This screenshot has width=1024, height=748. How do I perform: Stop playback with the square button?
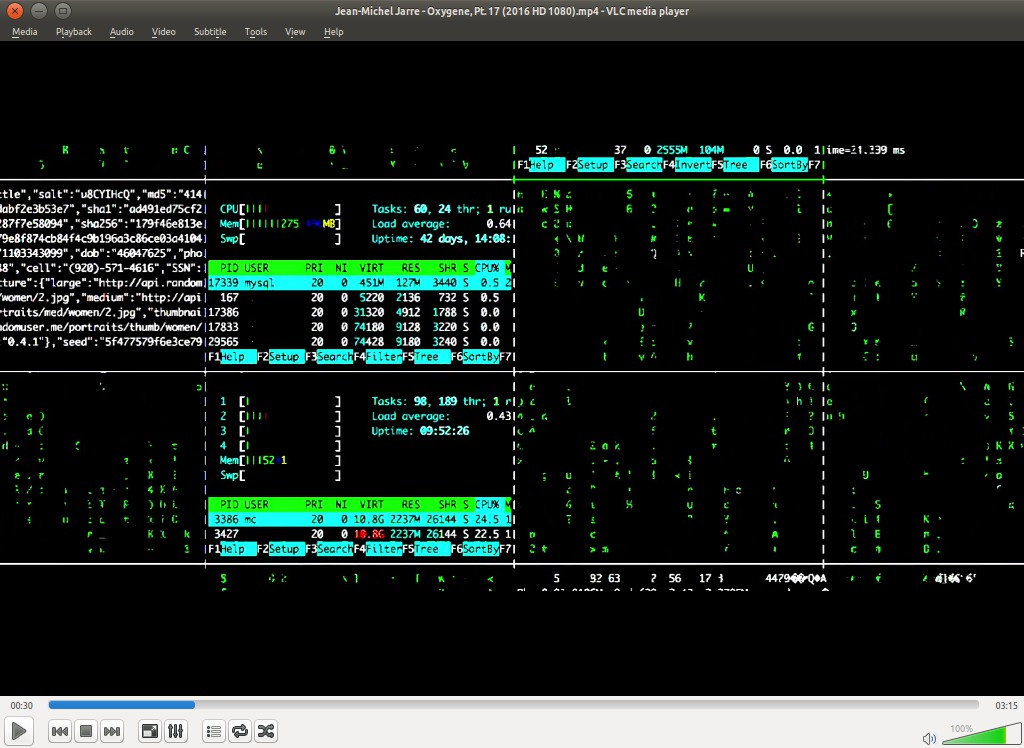click(x=86, y=731)
